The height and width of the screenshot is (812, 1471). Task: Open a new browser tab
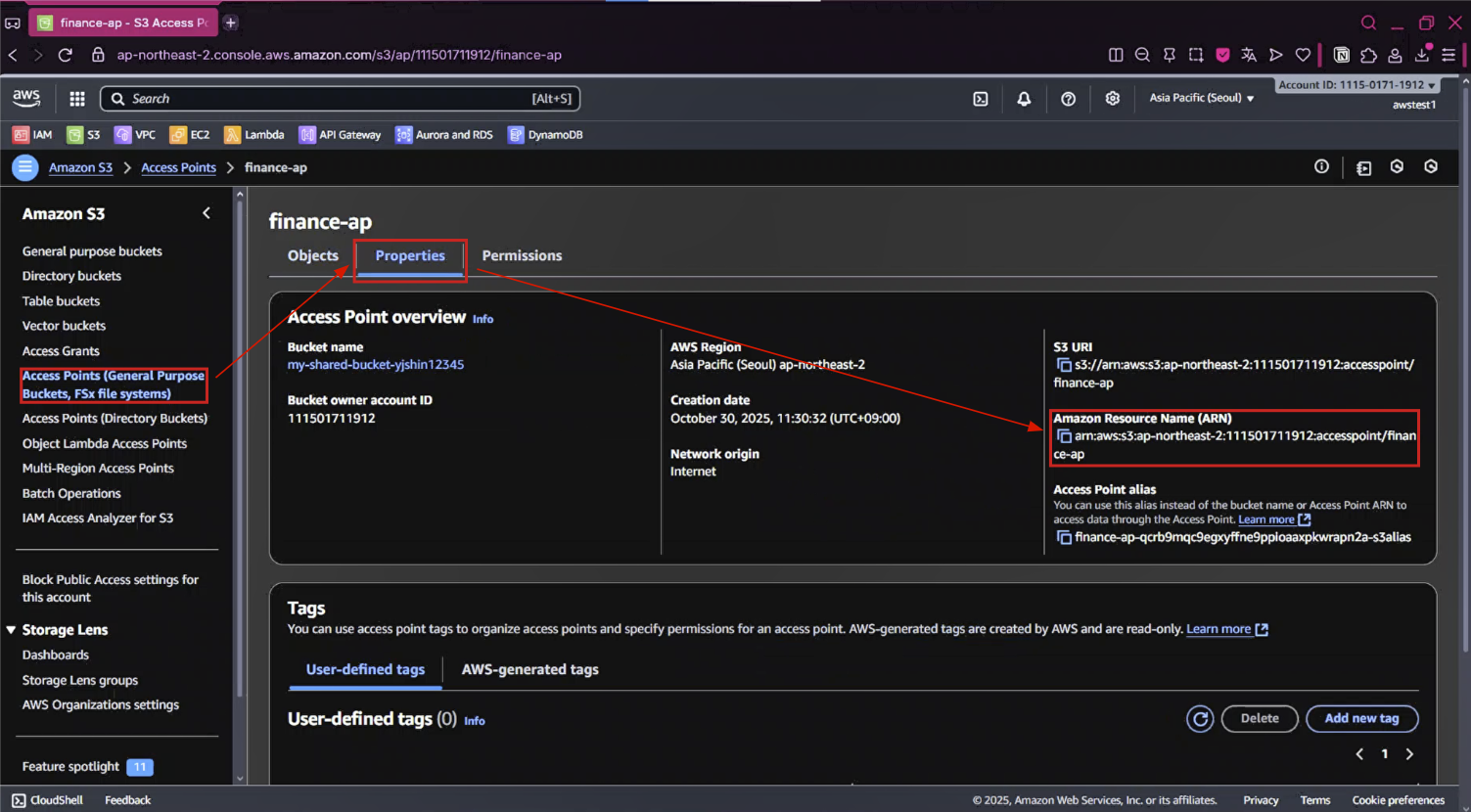click(231, 23)
